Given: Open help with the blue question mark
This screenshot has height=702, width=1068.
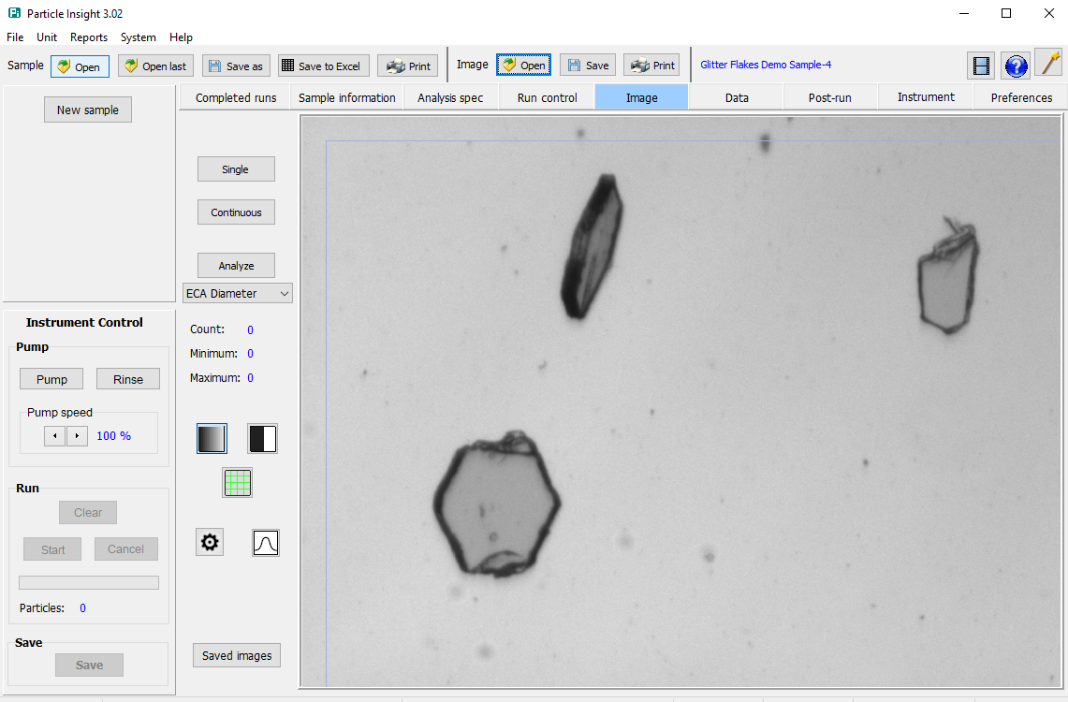Looking at the screenshot, I should (x=1015, y=66).
